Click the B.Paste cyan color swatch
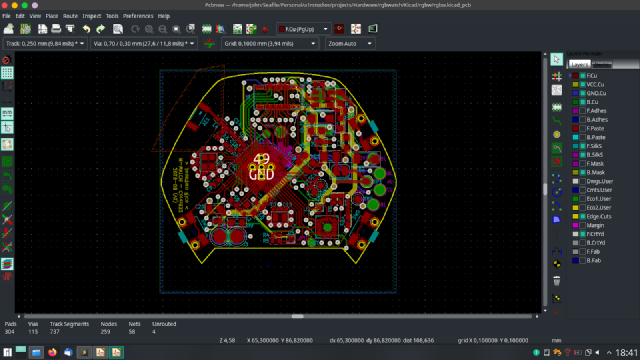The width and height of the screenshot is (640, 360). point(576,137)
